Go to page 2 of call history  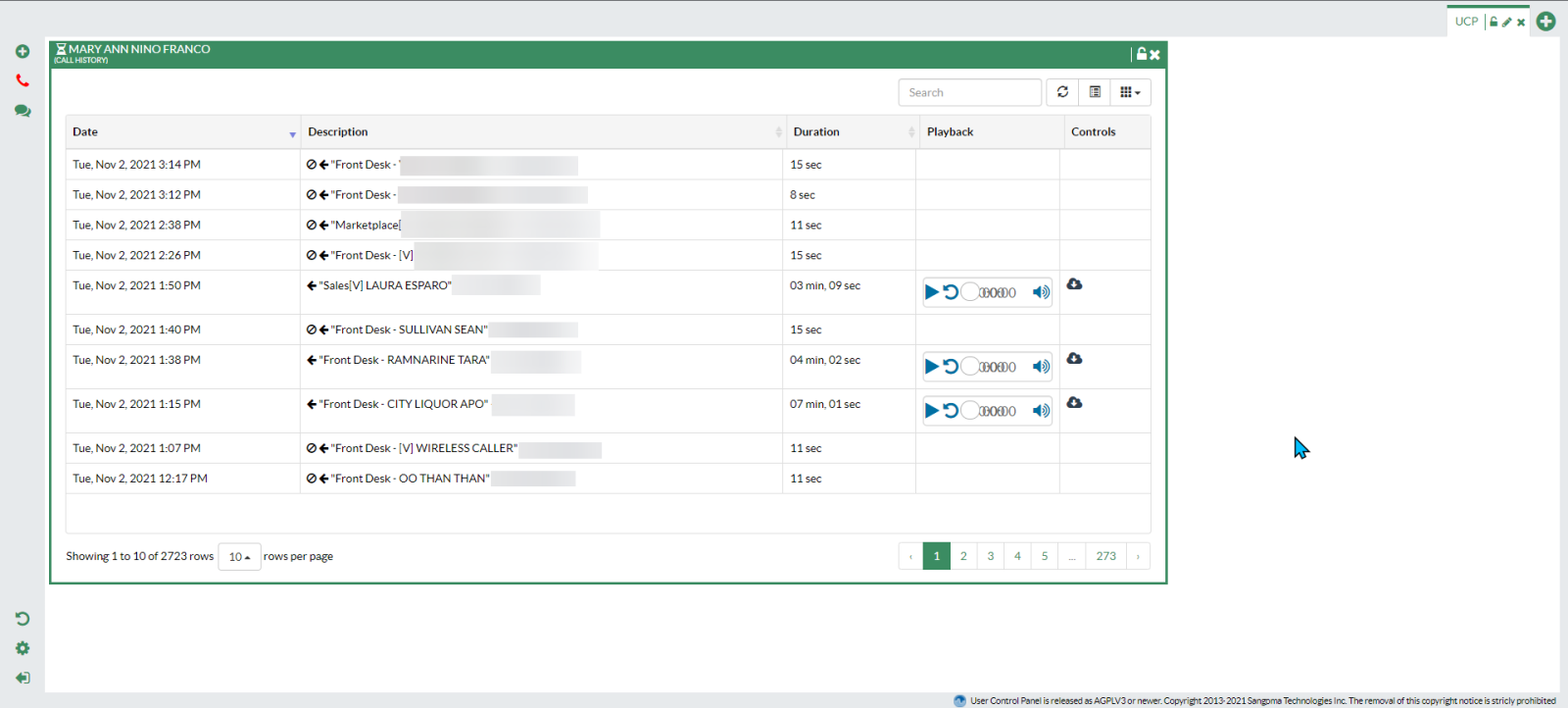[963, 556]
